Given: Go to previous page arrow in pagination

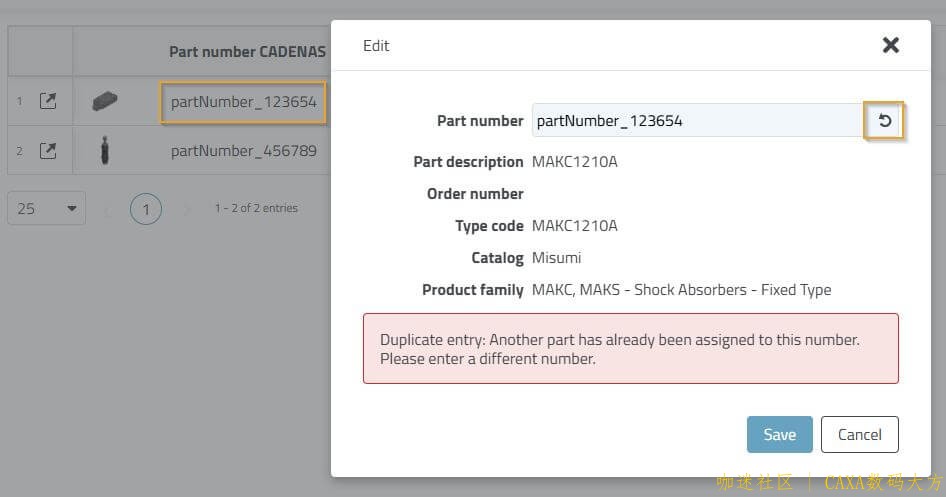Looking at the screenshot, I should point(108,209).
